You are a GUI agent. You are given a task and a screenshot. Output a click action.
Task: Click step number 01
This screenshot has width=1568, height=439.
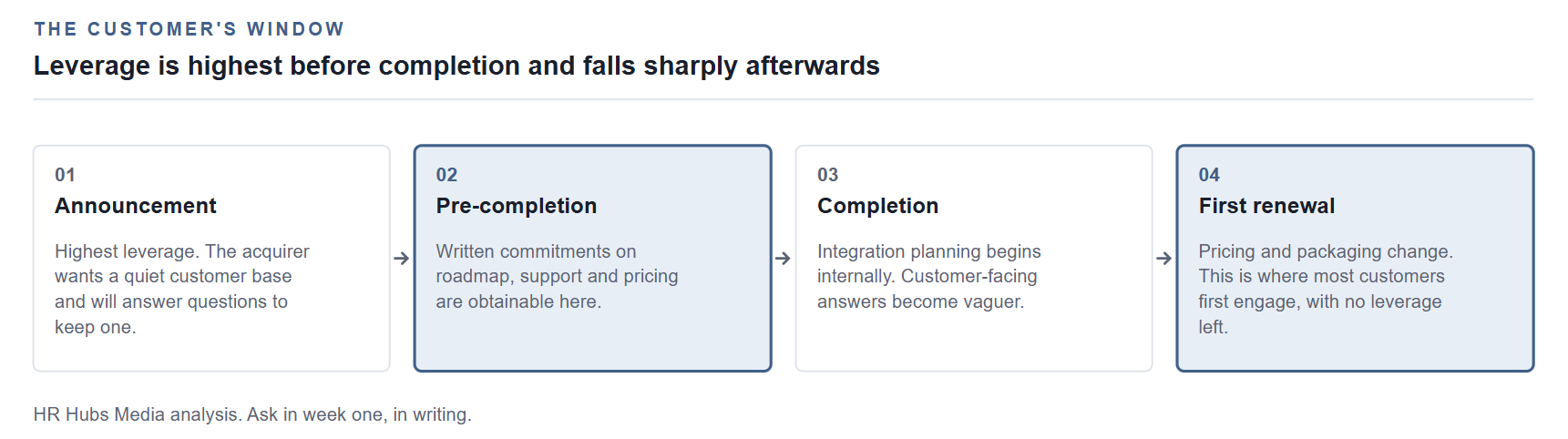(x=65, y=175)
